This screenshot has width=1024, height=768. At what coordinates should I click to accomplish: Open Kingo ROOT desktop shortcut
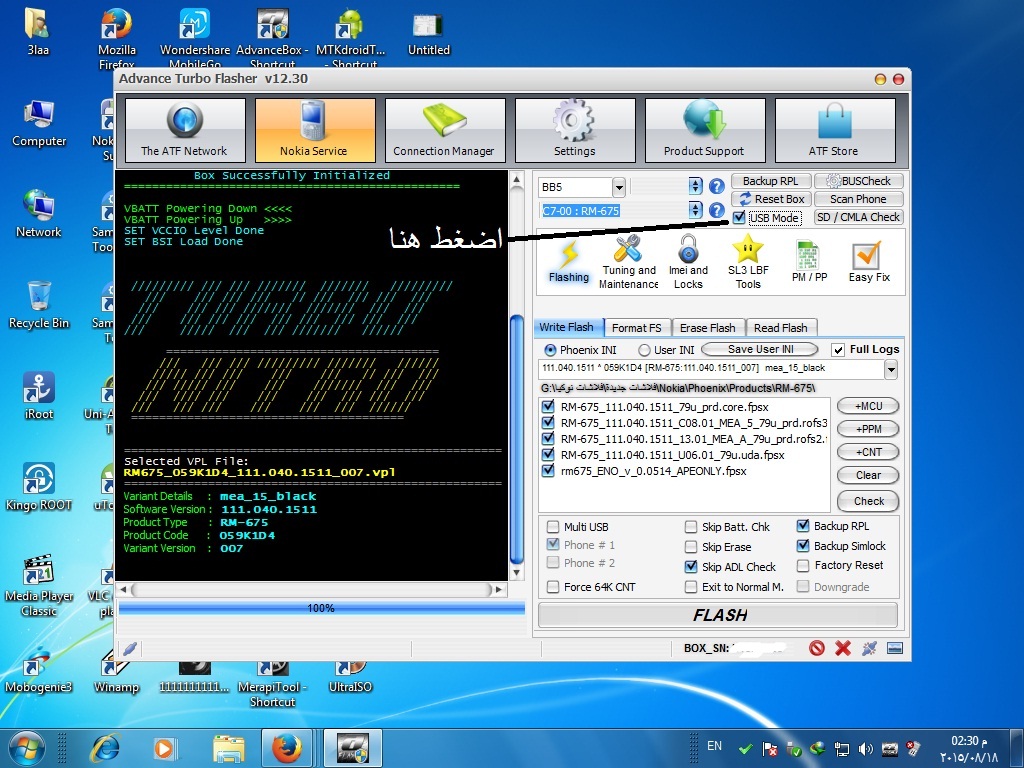pyautogui.click(x=39, y=487)
